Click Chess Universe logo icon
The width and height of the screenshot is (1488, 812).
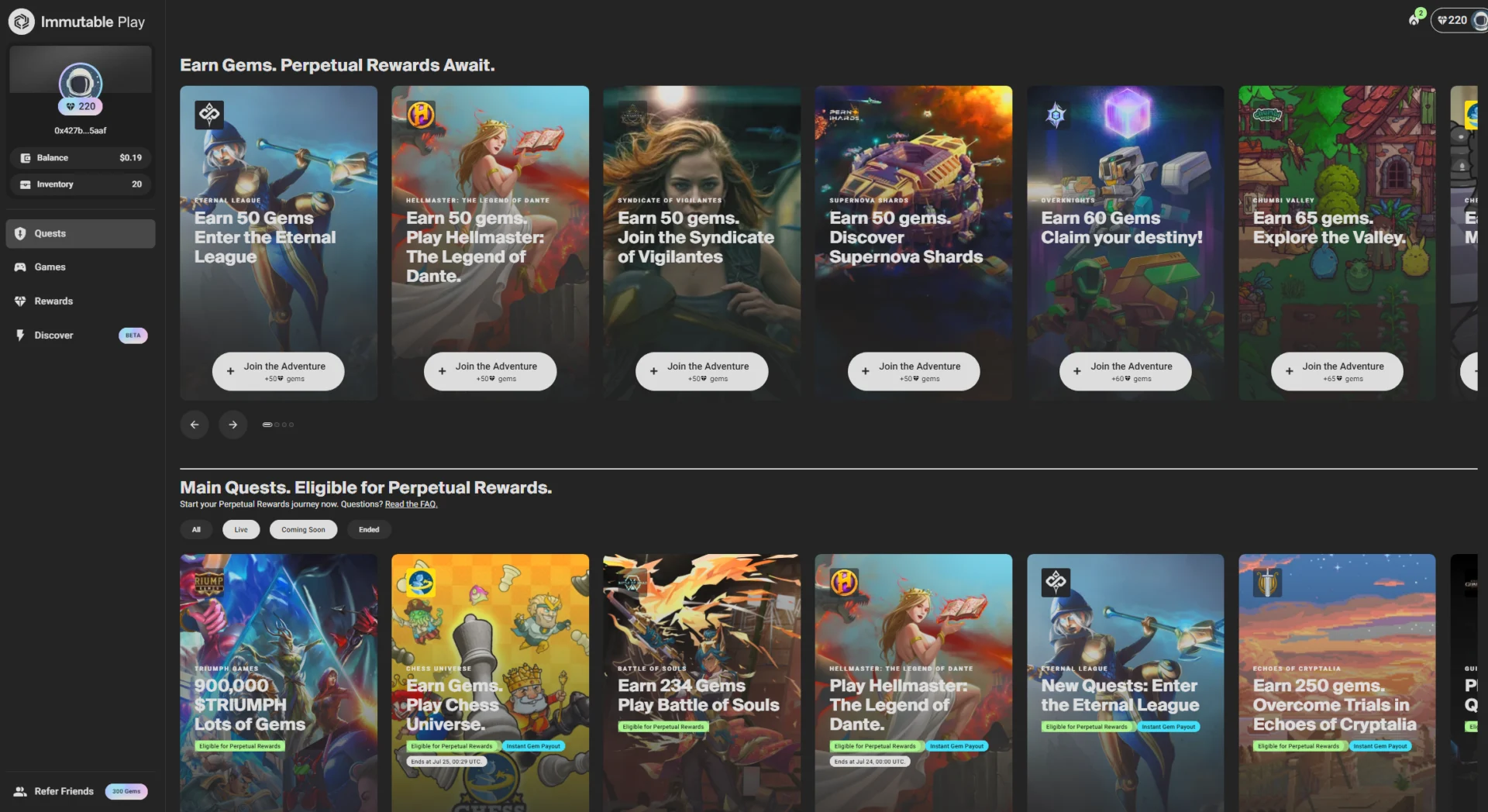click(x=421, y=582)
